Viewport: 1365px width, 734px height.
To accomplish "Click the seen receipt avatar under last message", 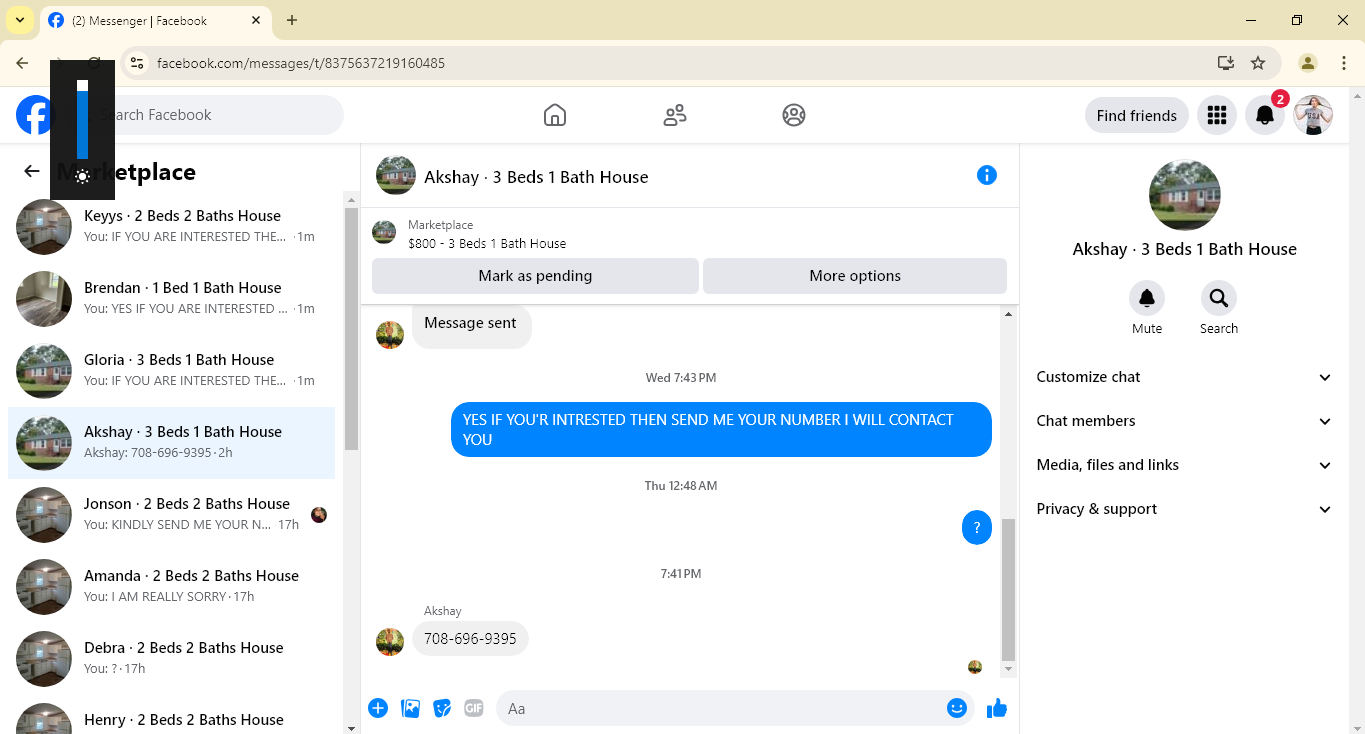I will (975, 667).
